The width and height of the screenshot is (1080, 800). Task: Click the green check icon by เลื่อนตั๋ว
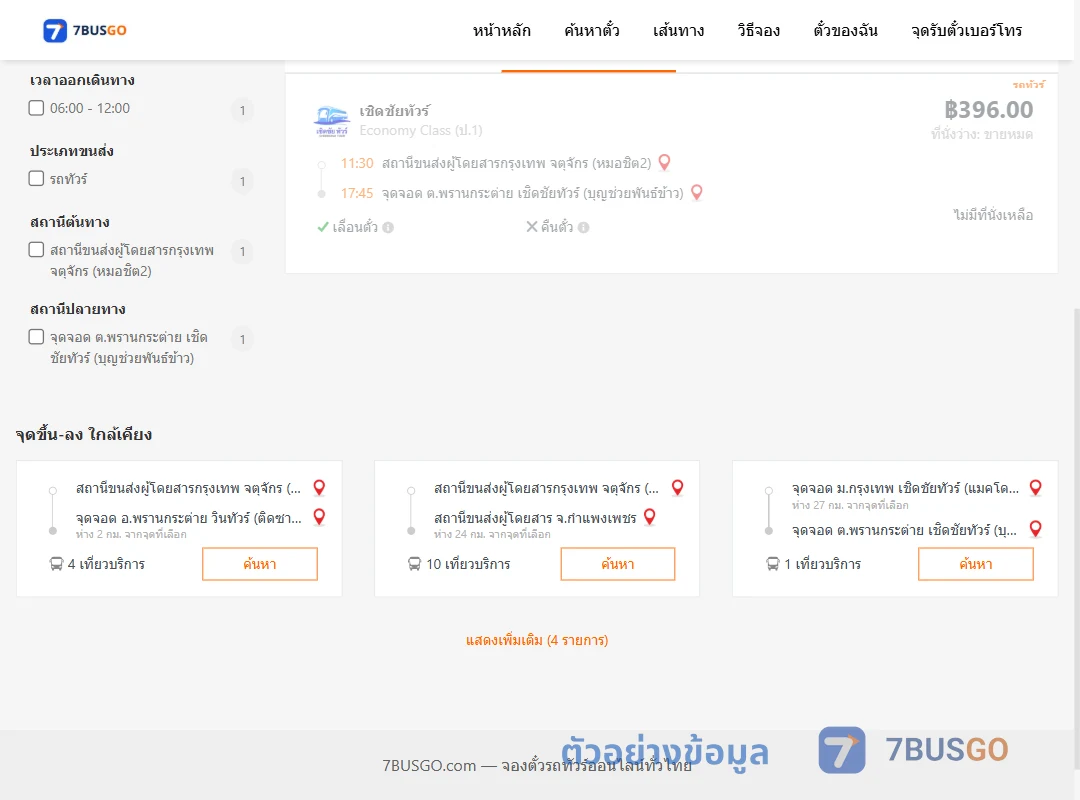[322, 227]
